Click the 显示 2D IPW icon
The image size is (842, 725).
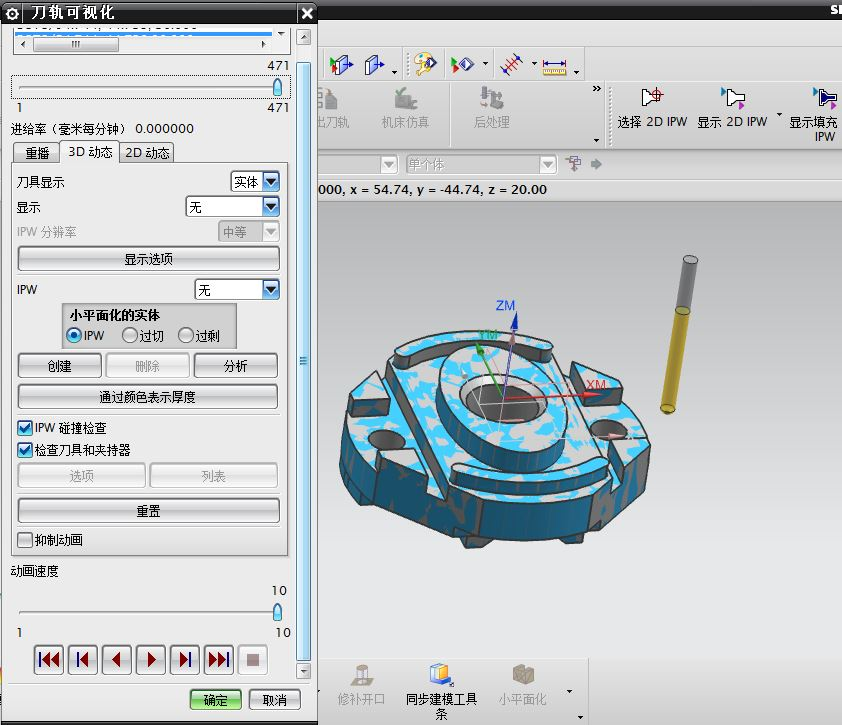coord(733,98)
